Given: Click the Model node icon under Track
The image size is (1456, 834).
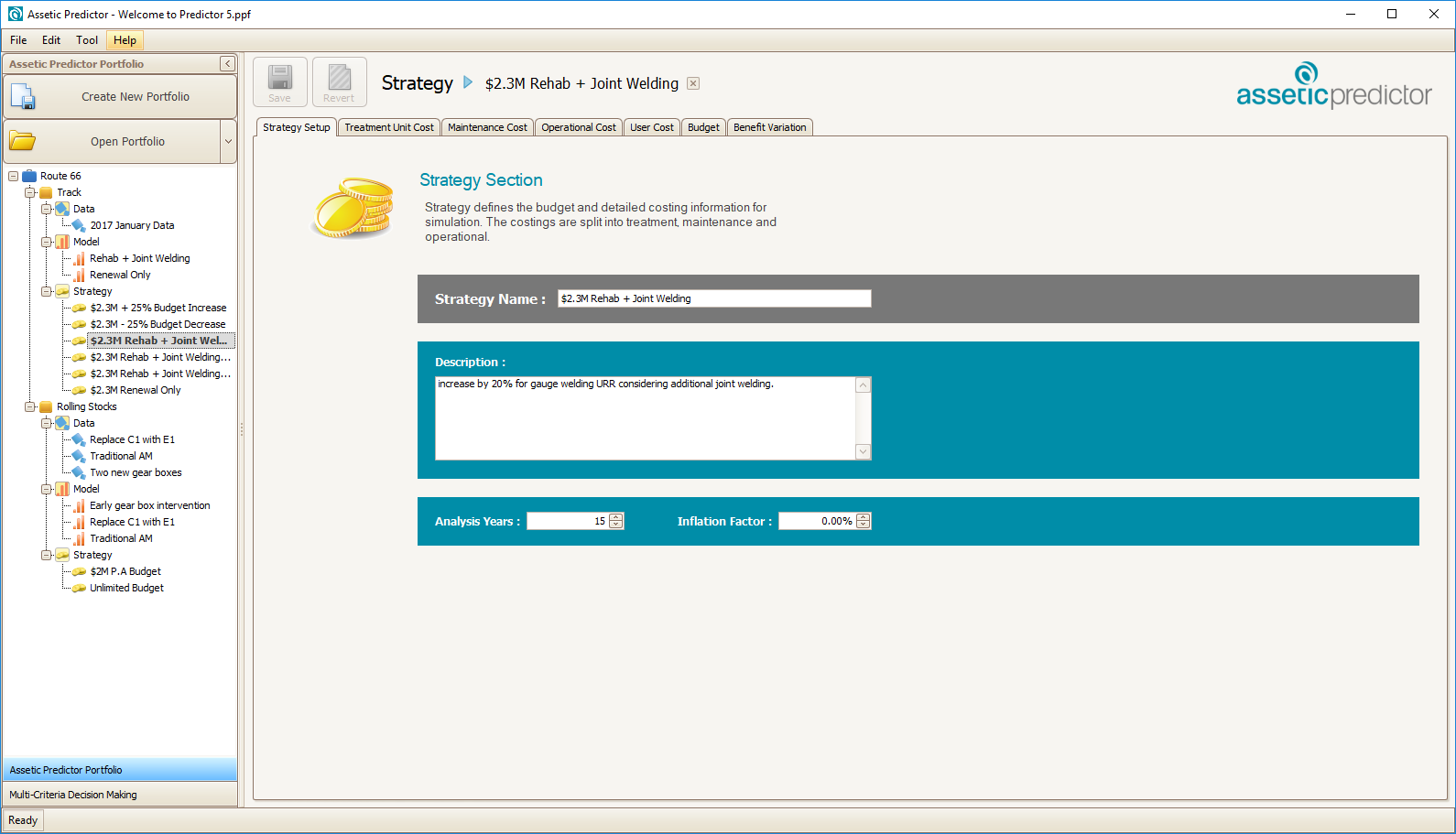Looking at the screenshot, I should point(62,242).
